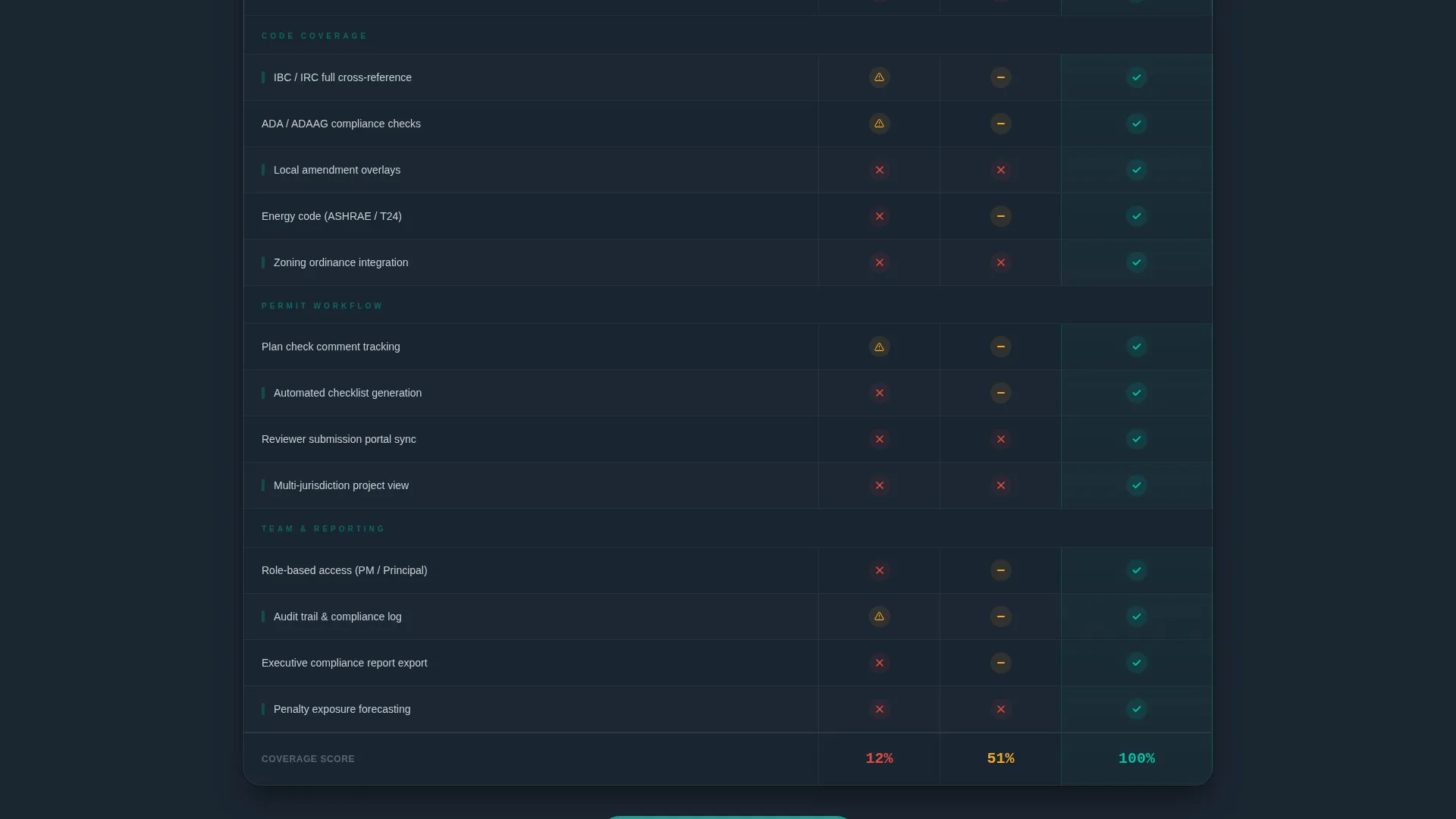Select the Code Coverage section header
The height and width of the screenshot is (819, 1456).
[x=315, y=36]
